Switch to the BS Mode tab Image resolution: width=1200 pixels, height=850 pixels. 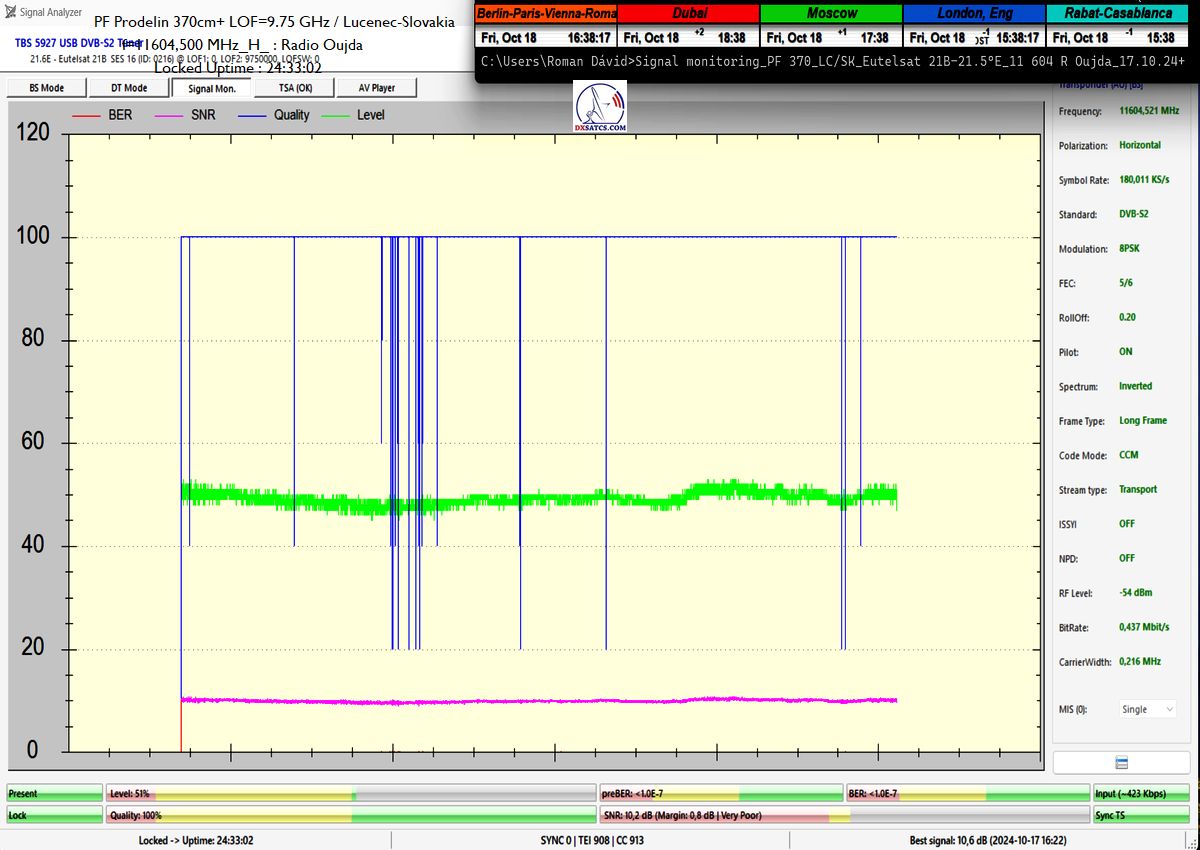[x=46, y=88]
